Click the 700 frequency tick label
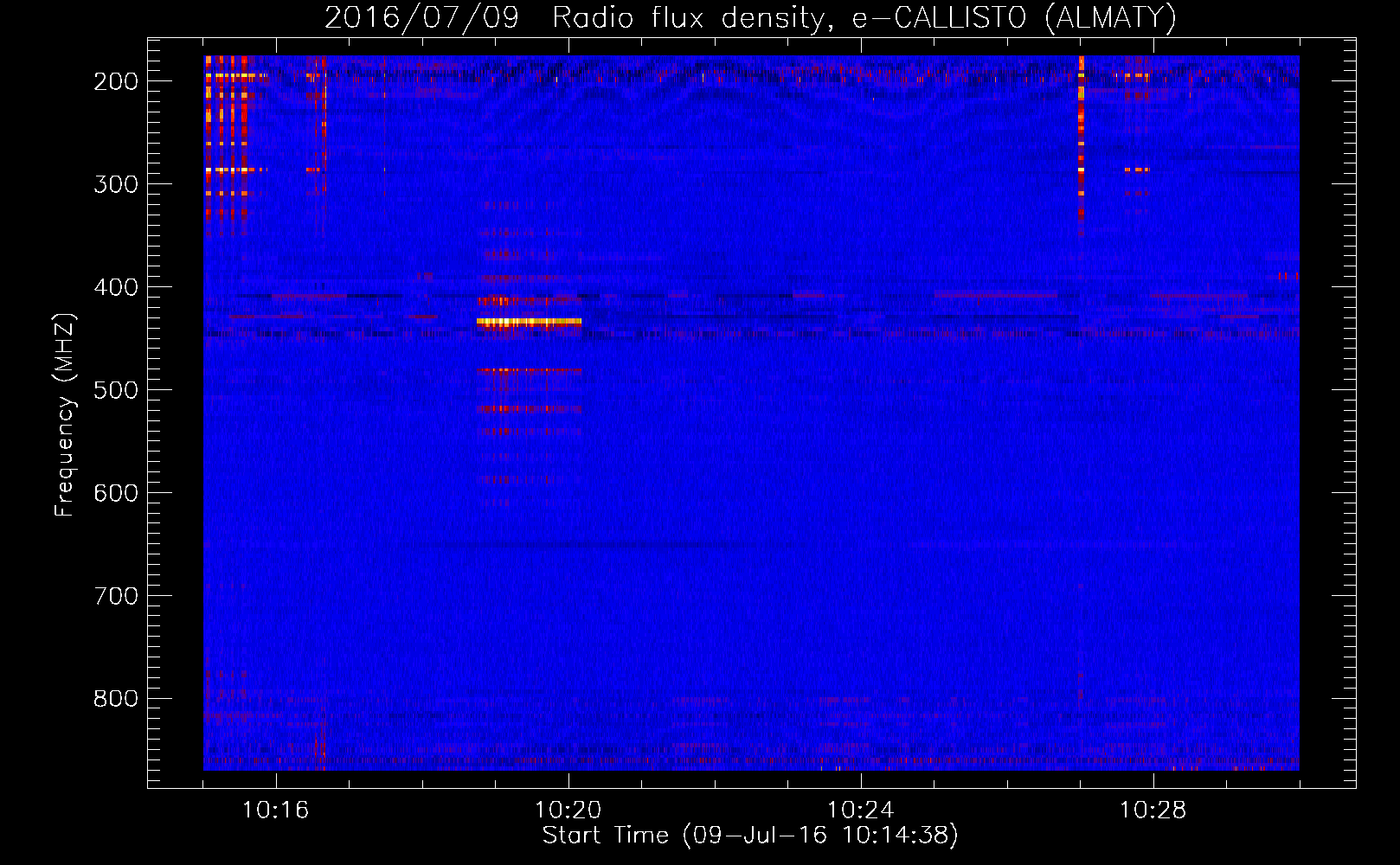The image size is (1400, 865). [x=116, y=596]
